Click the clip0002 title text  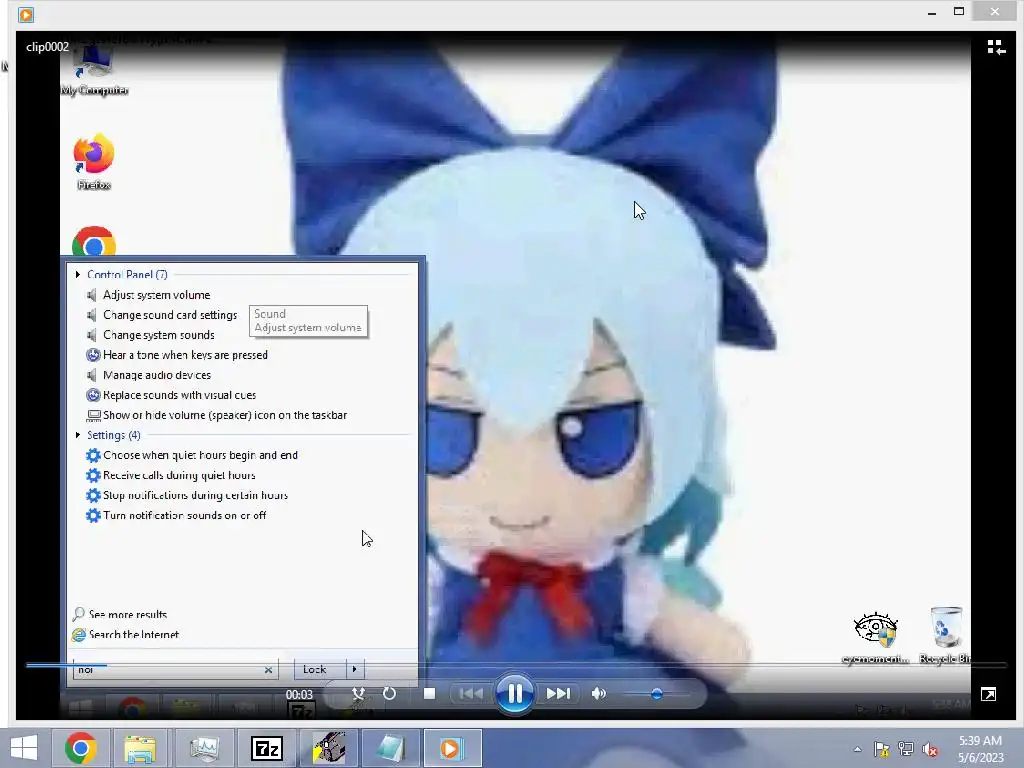47,46
